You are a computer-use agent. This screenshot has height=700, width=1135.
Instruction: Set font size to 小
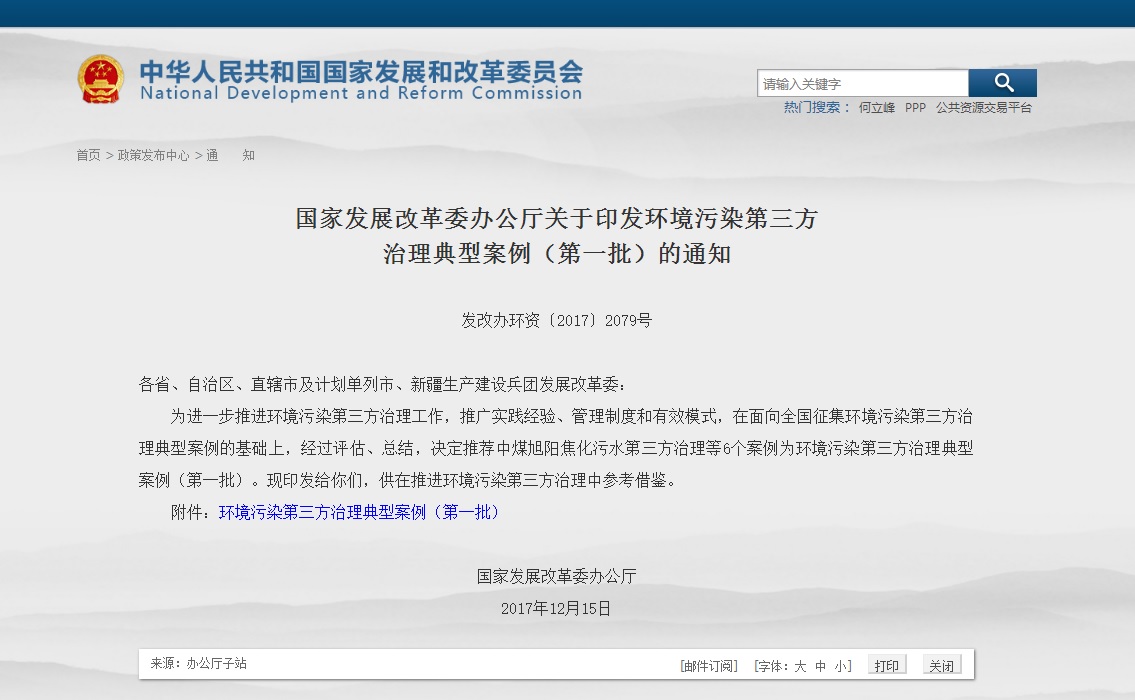click(x=840, y=666)
